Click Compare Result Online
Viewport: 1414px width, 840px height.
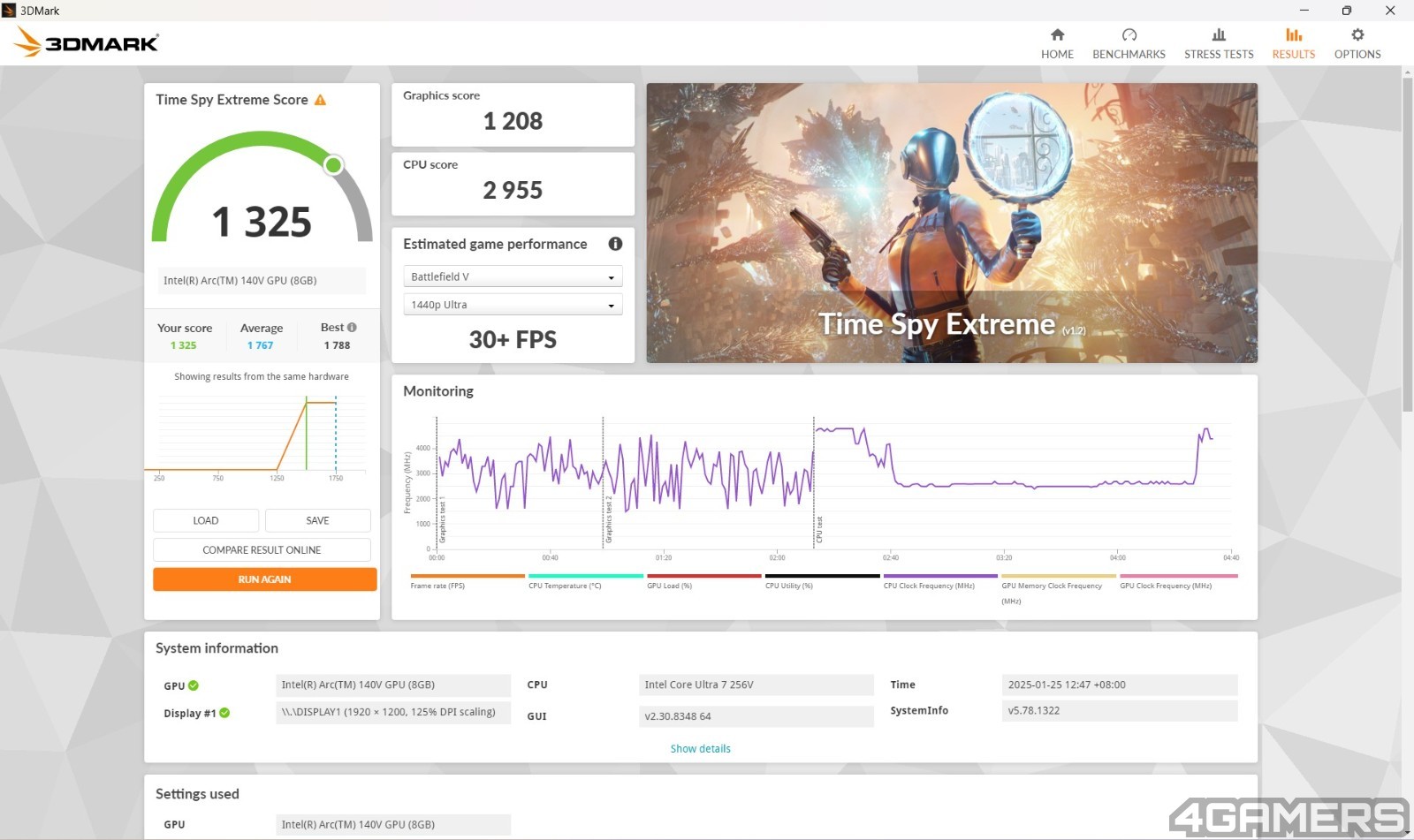[x=262, y=549]
